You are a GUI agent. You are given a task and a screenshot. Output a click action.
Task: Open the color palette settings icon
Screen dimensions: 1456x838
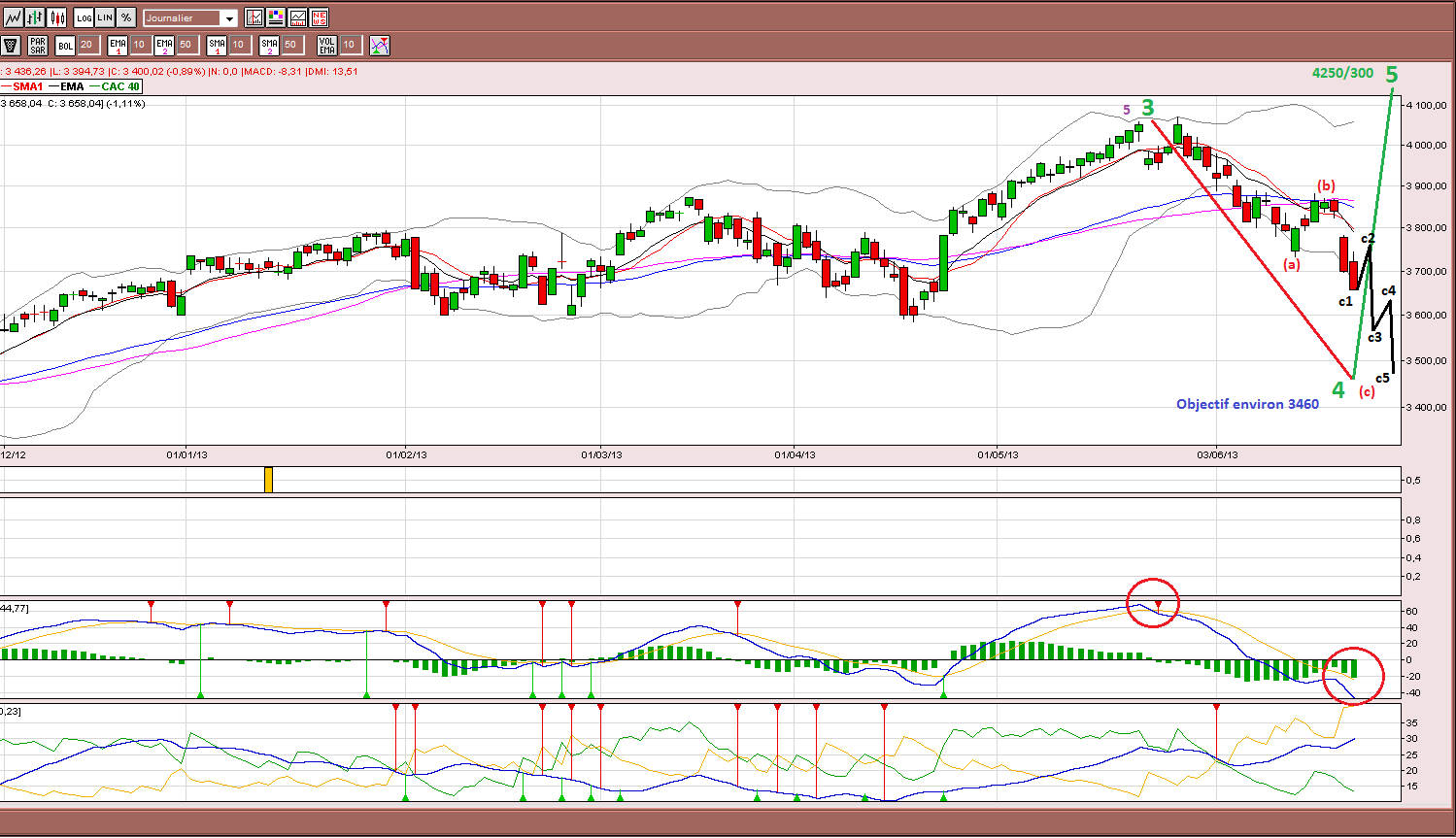276,17
